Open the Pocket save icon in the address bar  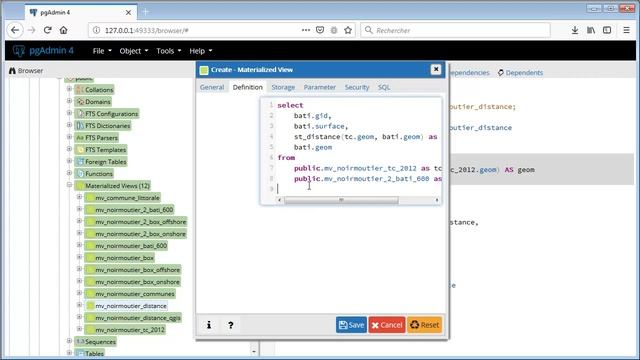tap(320, 30)
